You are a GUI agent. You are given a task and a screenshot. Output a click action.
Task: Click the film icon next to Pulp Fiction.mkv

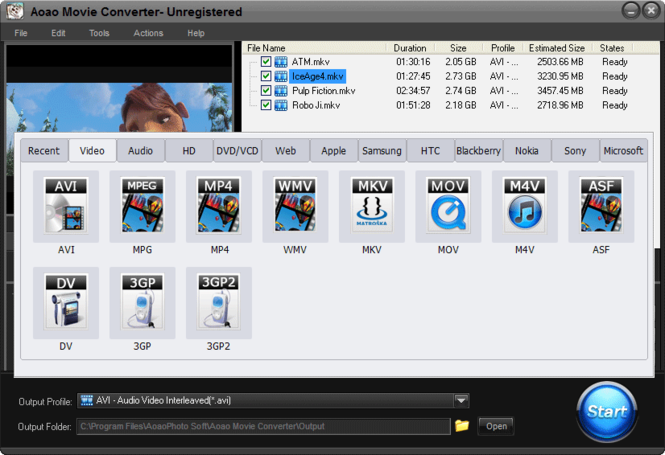point(281,91)
